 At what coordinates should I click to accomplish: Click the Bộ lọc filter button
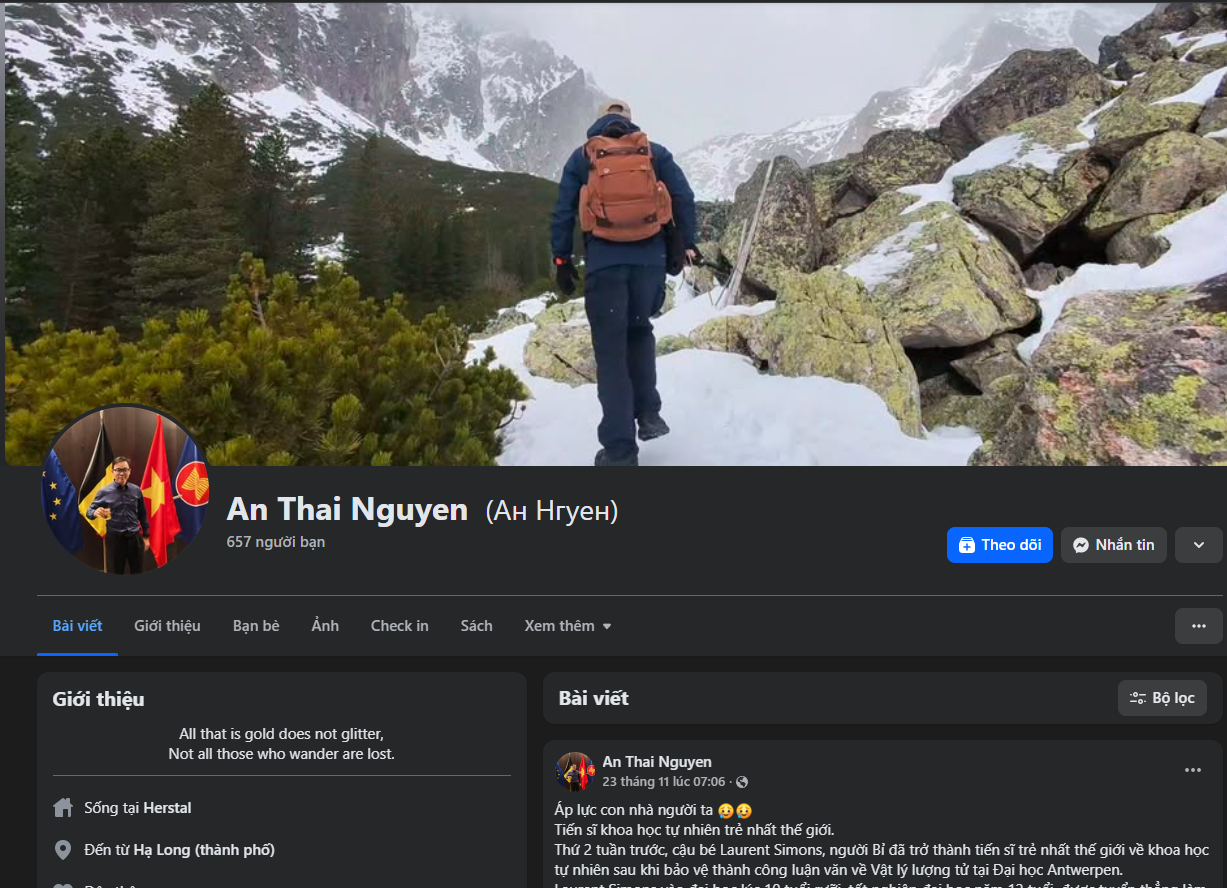coord(1162,698)
